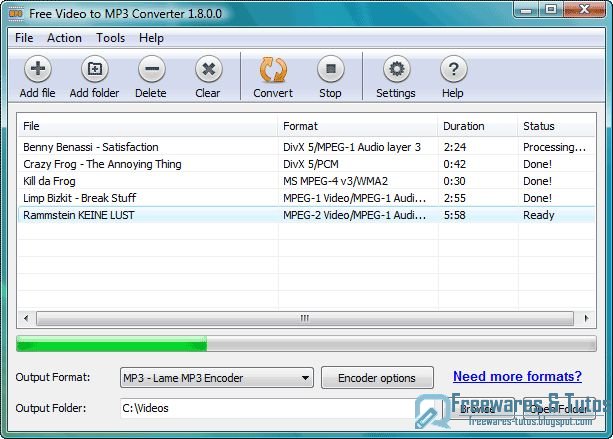Select row Limp Bizkit - Break Stuff
This screenshot has width=613, height=439.
[306, 198]
